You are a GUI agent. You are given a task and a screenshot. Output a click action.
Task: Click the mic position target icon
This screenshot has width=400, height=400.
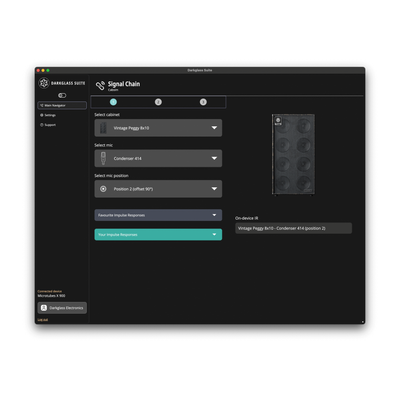click(x=103, y=189)
